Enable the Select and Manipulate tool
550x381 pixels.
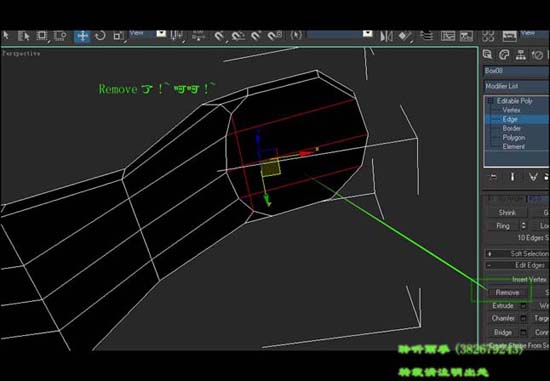pyautogui.click(x=198, y=36)
